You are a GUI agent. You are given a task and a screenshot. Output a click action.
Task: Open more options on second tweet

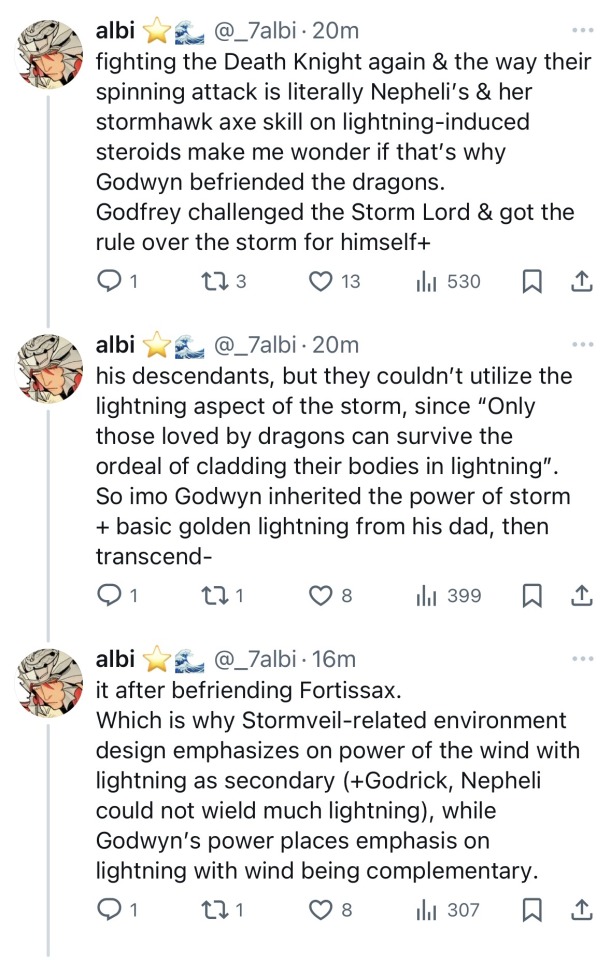click(581, 345)
